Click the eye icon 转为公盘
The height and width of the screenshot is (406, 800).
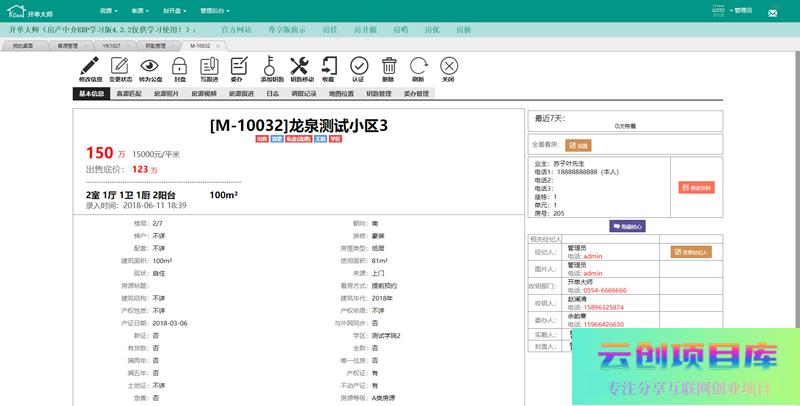point(149,65)
